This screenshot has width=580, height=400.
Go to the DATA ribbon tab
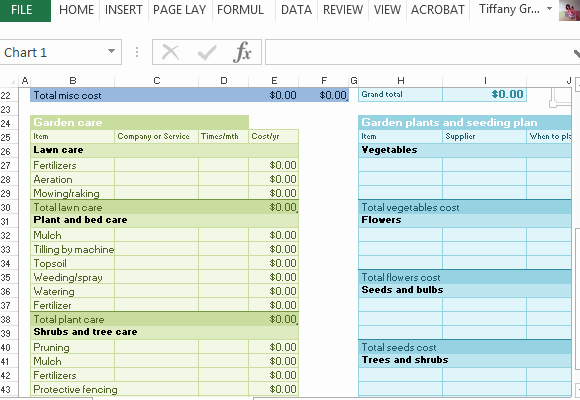pos(296,10)
